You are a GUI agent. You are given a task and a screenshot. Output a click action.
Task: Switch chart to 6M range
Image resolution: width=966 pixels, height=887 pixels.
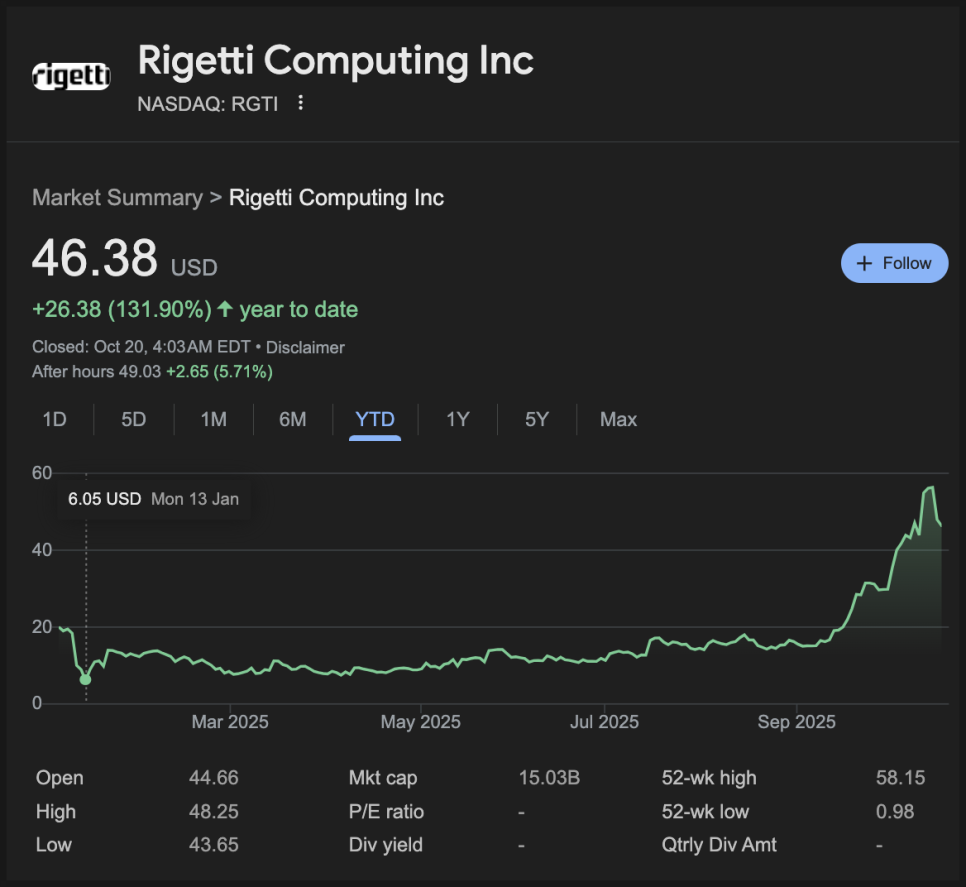(293, 419)
